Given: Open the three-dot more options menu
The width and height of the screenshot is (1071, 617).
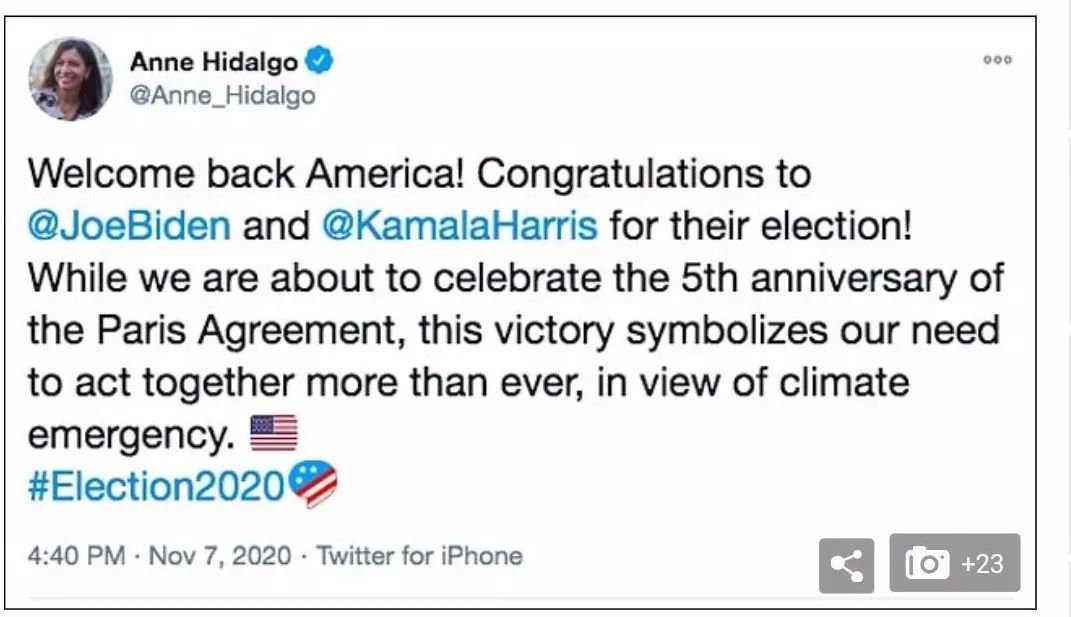Looking at the screenshot, I should 997,60.
